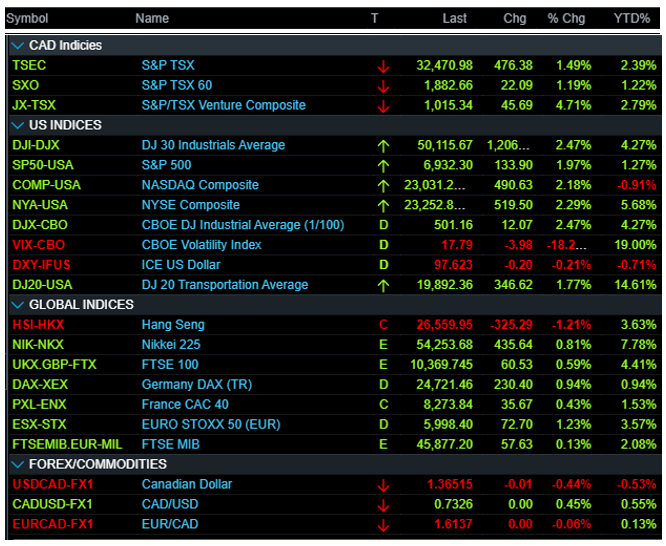Select the ESX-STX symbol

(x=39, y=425)
